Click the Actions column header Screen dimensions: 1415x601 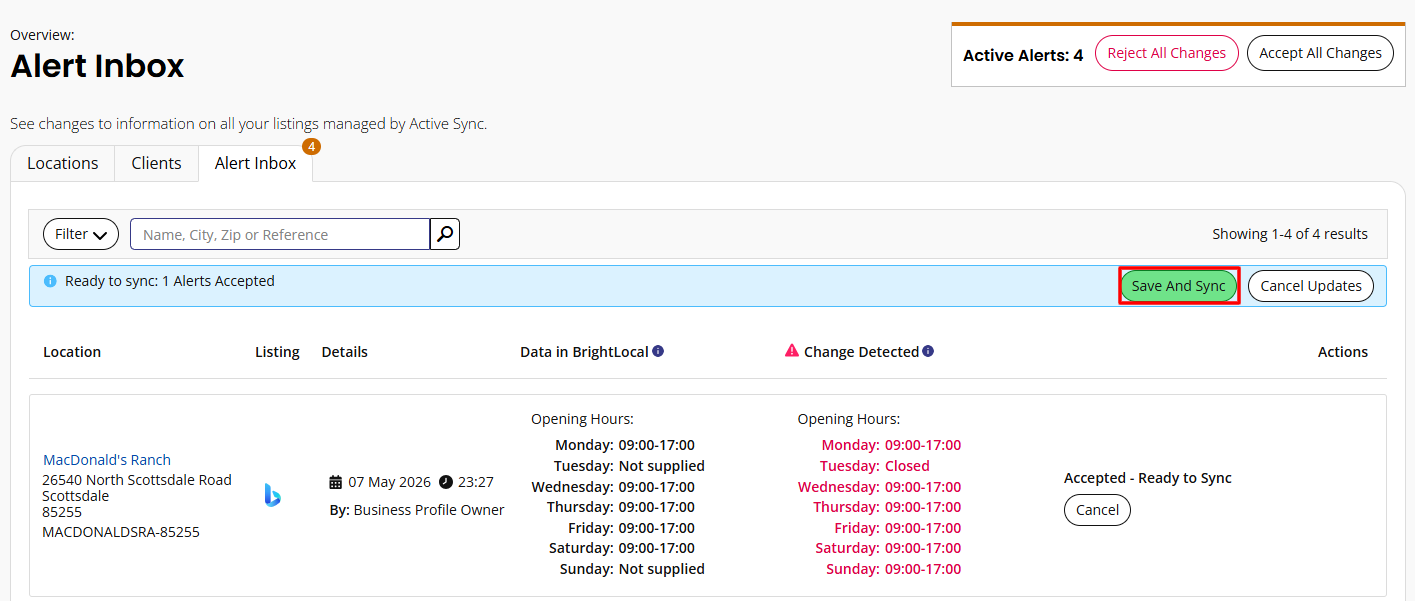click(x=1343, y=352)
